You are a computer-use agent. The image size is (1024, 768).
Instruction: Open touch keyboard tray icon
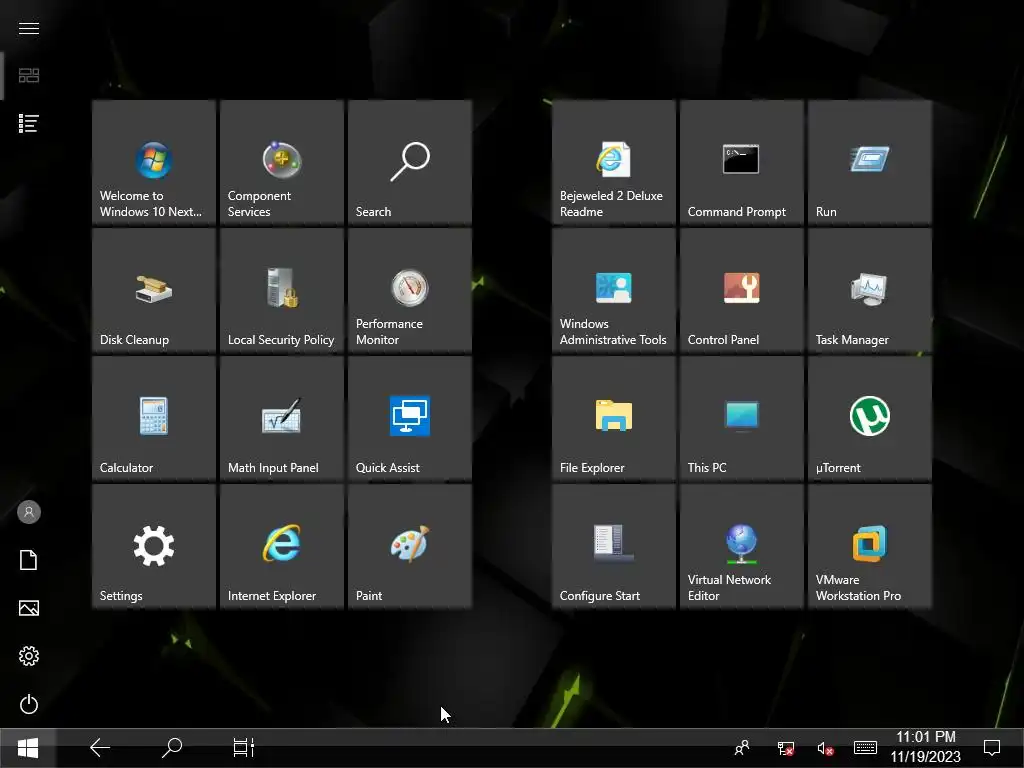(865, 748)
